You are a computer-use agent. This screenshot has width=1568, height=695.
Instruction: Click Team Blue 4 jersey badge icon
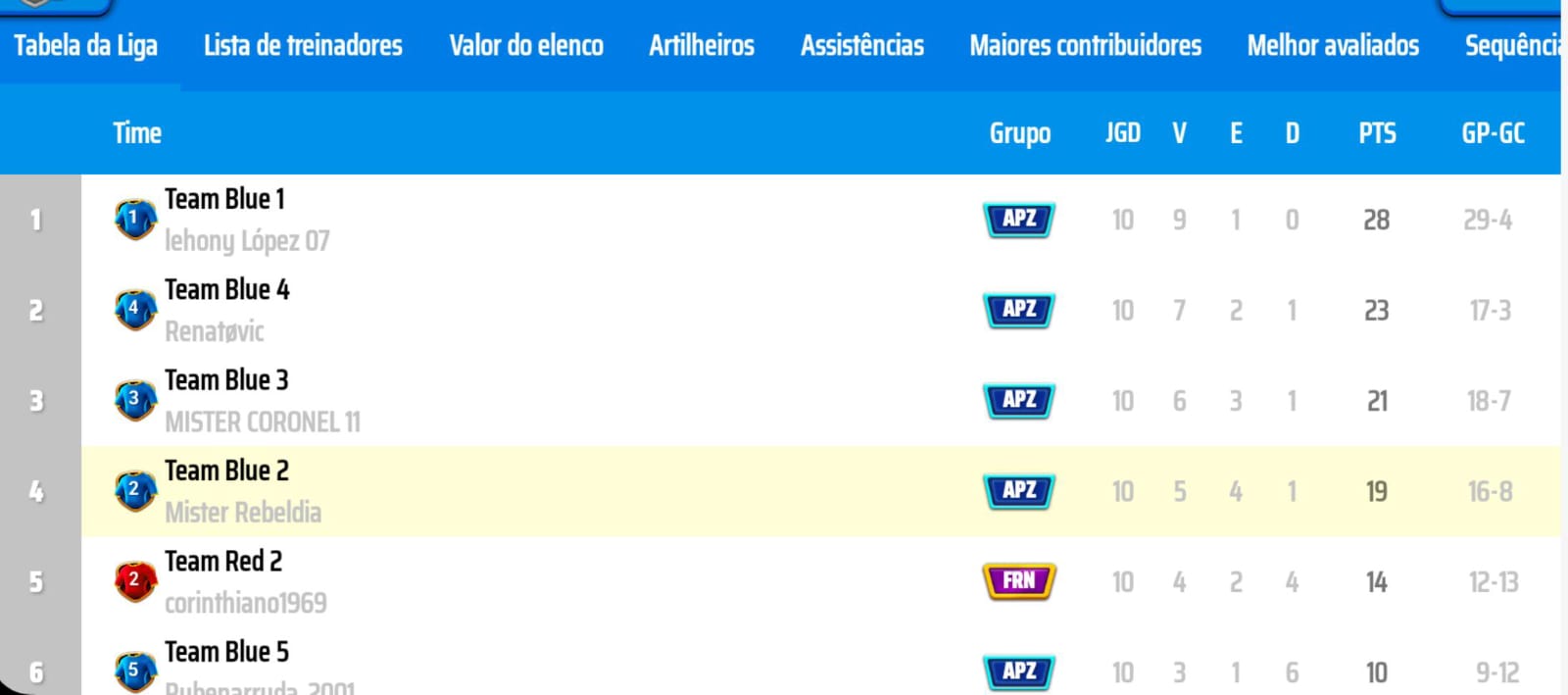coord(135,310)
